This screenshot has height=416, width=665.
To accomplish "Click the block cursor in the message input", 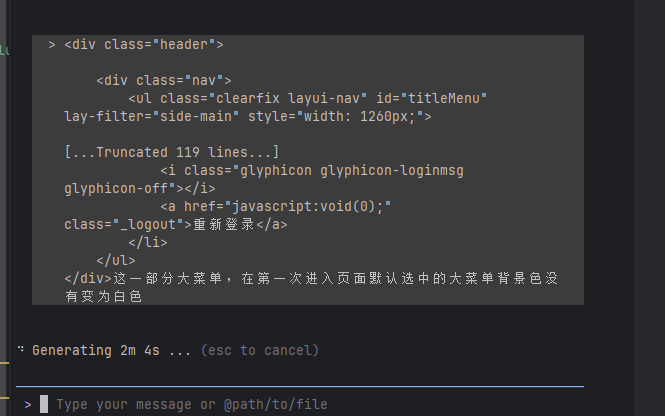I will tap(44, 404).
